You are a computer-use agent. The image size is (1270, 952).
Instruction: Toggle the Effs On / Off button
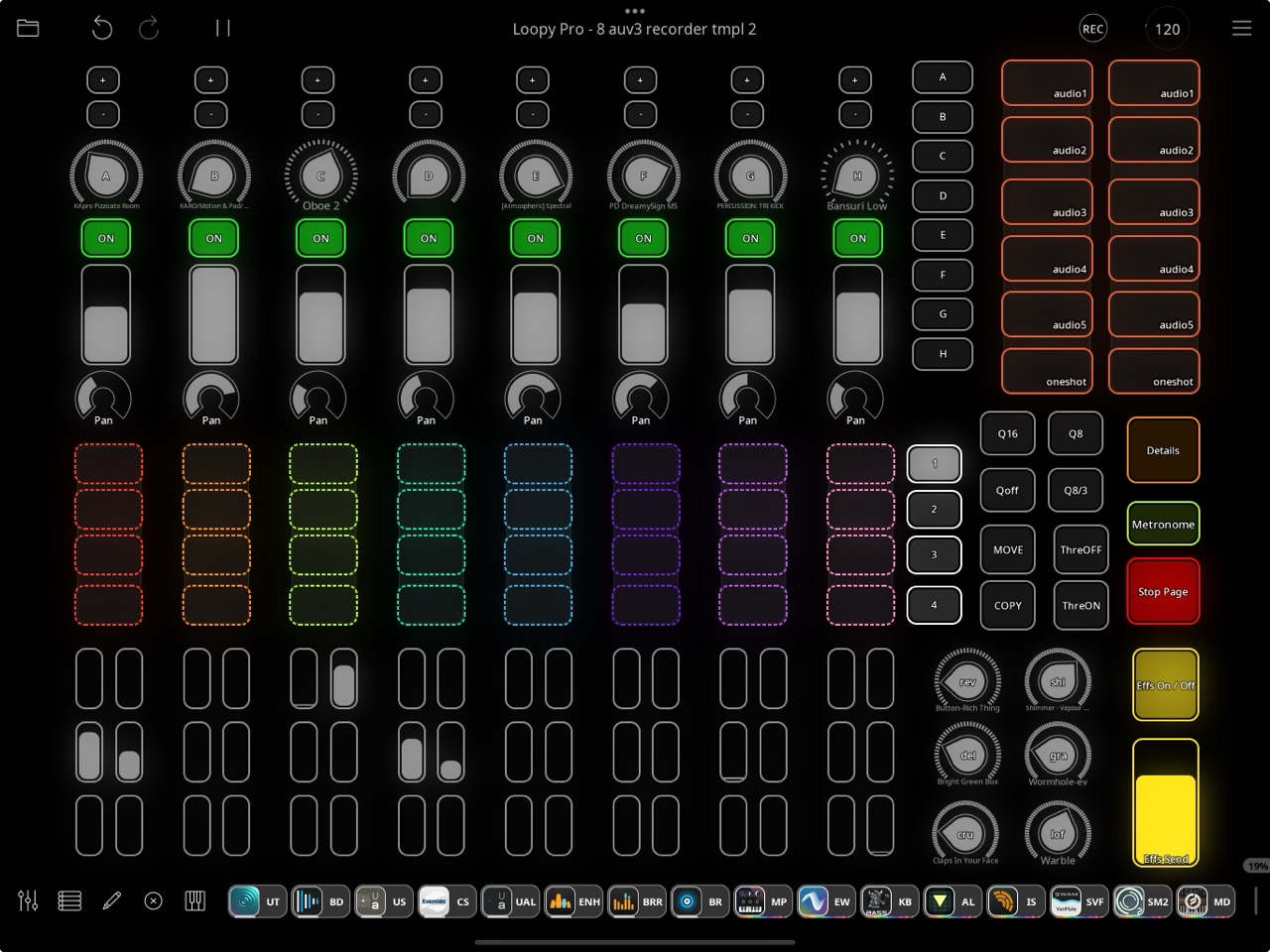(x=1165, y=685)
